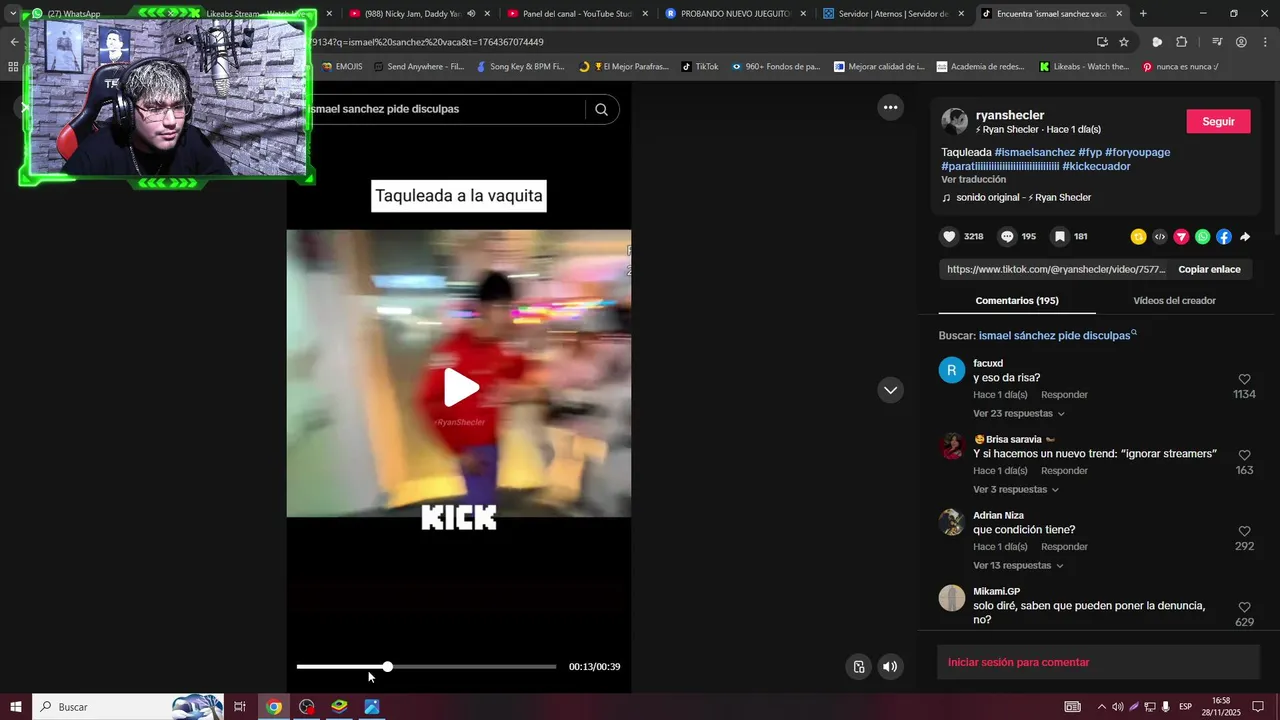1280x720 pixels.
Task: Search suggested ismael sánchez pide disculpas link
Action: (x=1057, y=336)
